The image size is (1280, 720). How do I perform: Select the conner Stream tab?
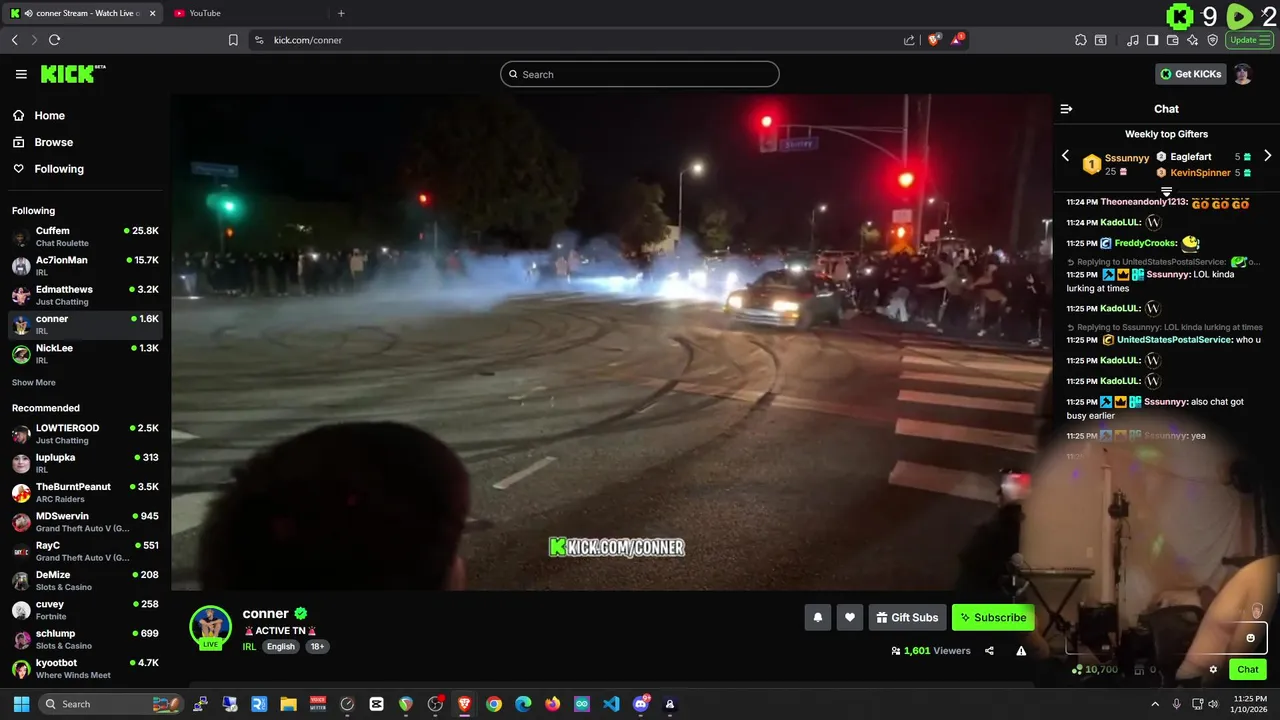click(x=82, y=13)
